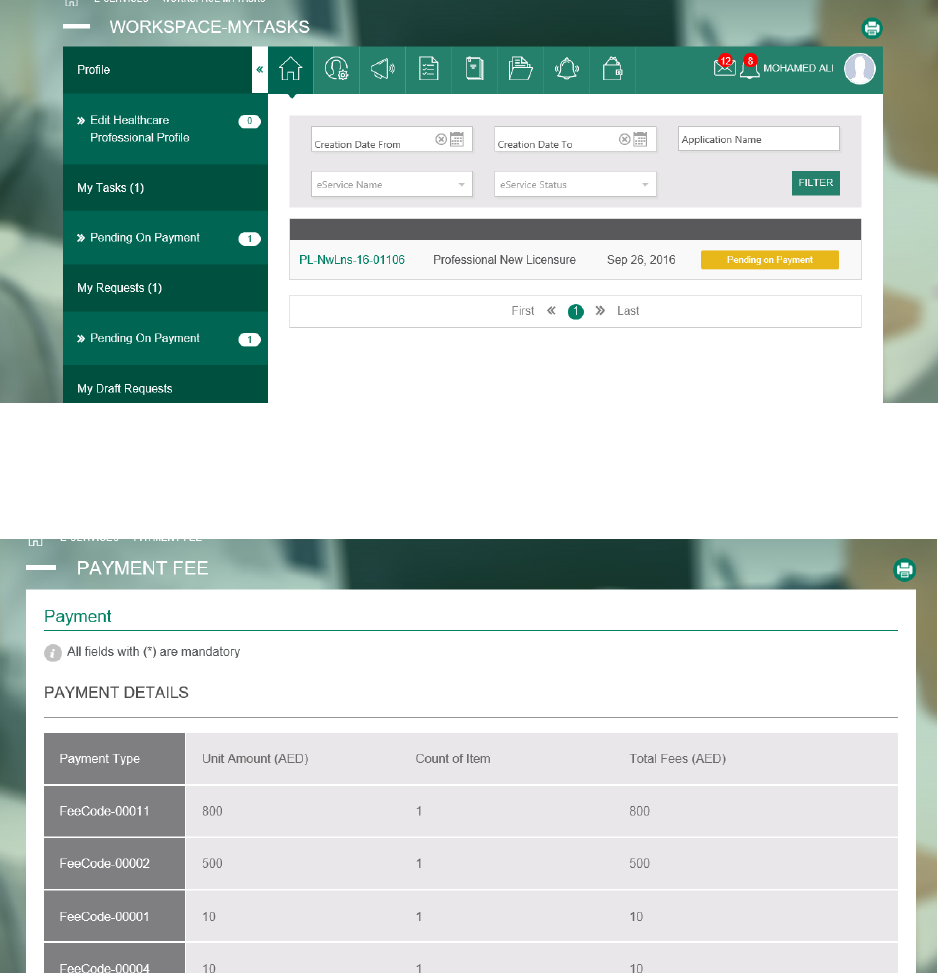Clear the Creation Date To field
938x973 pixels.
coord(624,139)
